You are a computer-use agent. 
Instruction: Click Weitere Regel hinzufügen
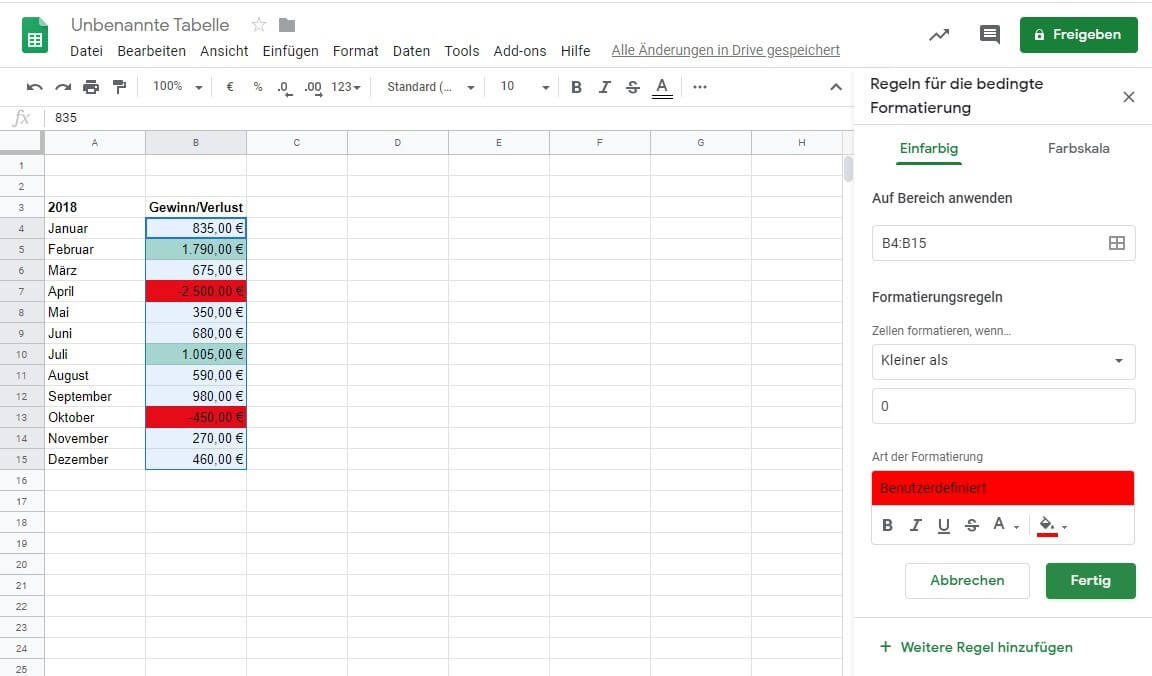[x=976, y=647]
